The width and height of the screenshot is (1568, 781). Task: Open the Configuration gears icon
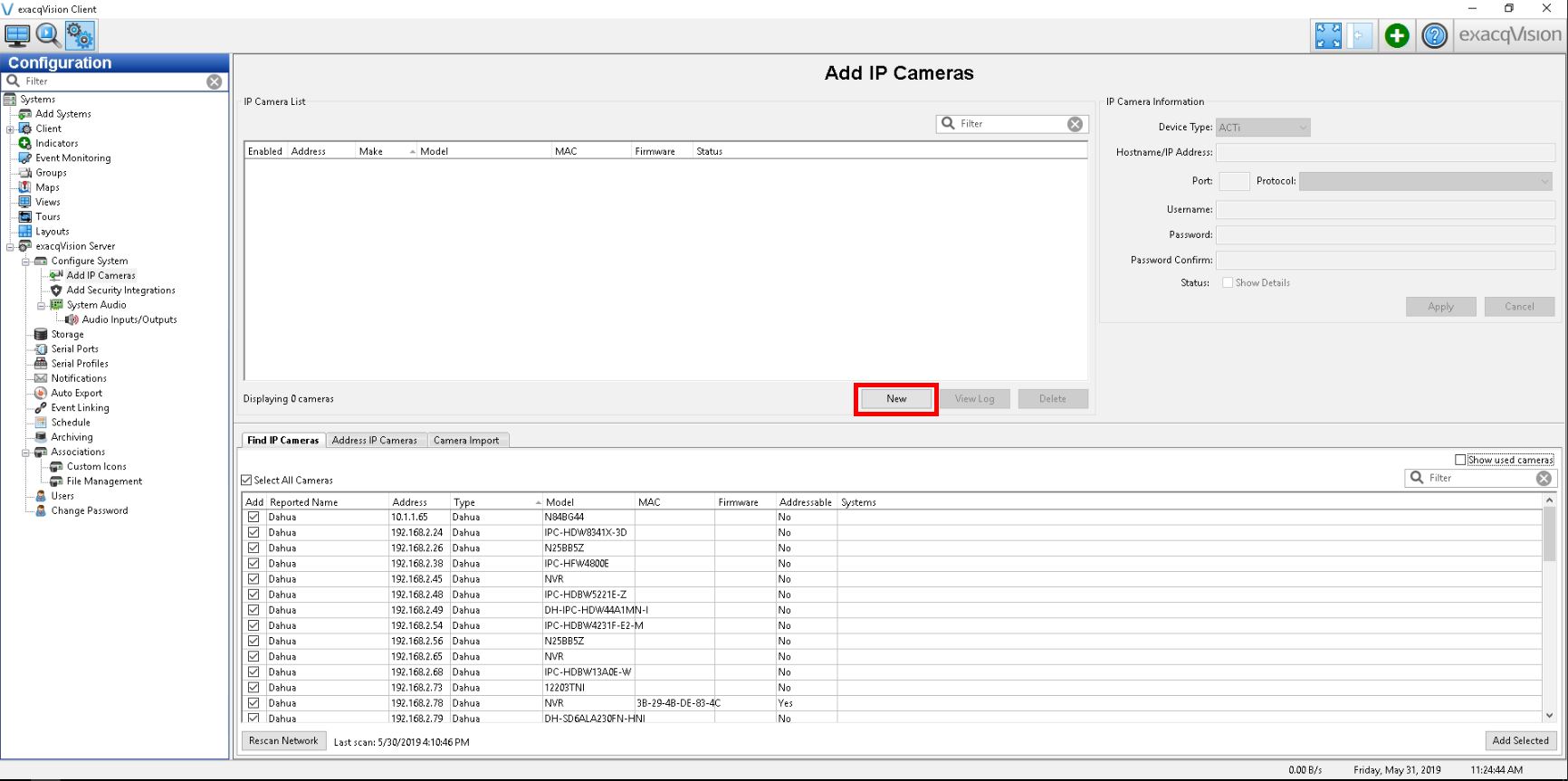click(x=80, y=35)
